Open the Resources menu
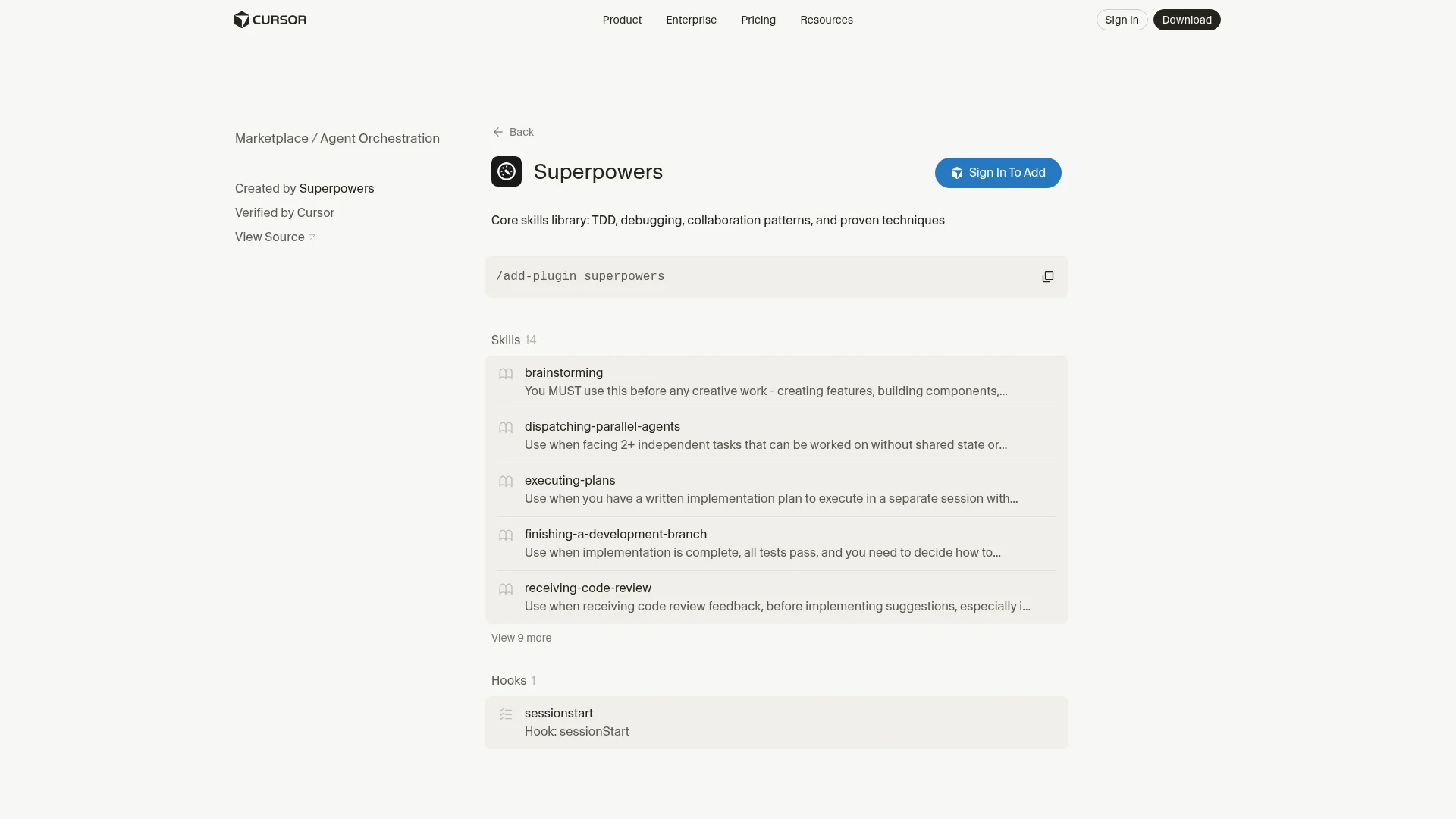The height and width of the screenshot is (819, 1456). tap(827, 20)
